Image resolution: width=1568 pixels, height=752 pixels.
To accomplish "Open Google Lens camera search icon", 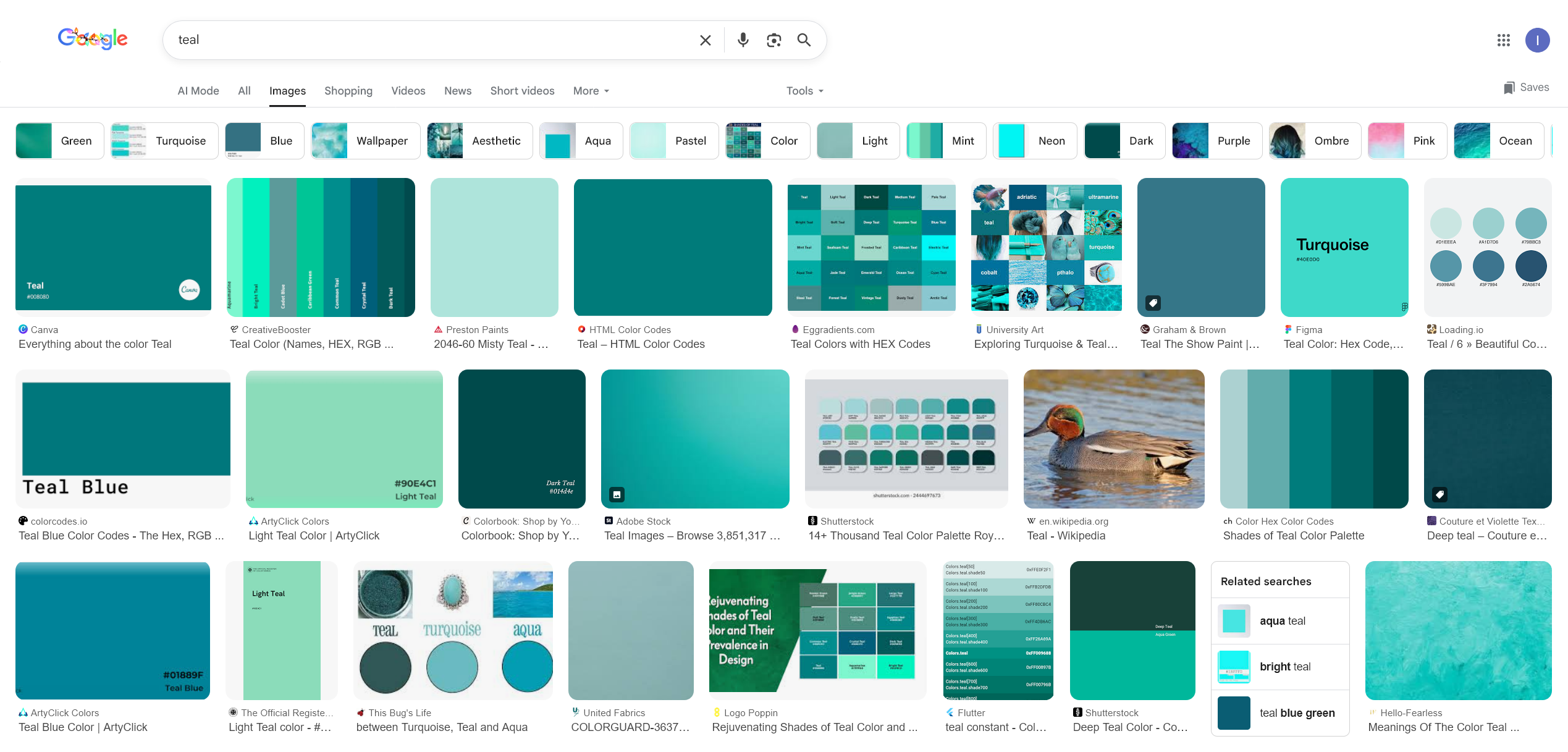I will coord(773,40).
